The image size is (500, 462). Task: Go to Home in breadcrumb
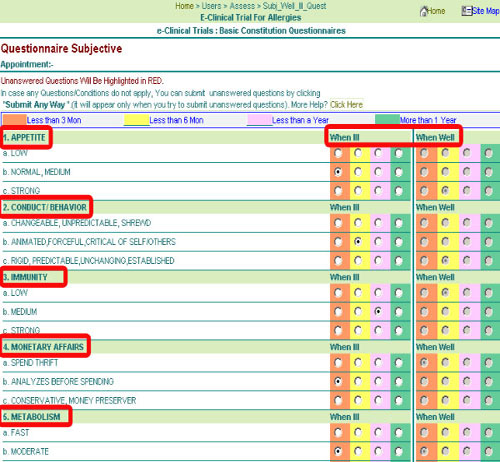[184, 6]
